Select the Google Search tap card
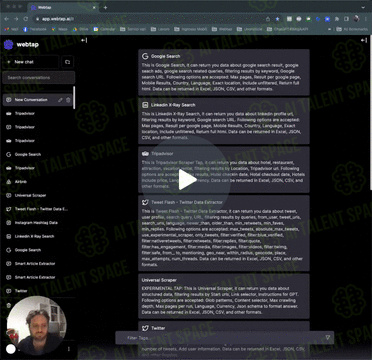Image resolution: width=372 pixels, height=360 pixels. point(224,72)
